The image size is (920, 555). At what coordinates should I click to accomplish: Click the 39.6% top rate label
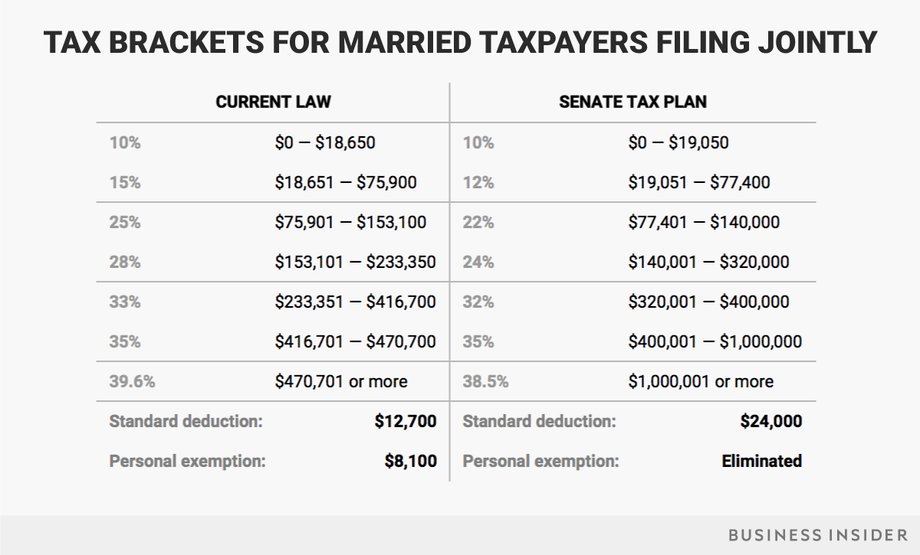click(132, 381)
